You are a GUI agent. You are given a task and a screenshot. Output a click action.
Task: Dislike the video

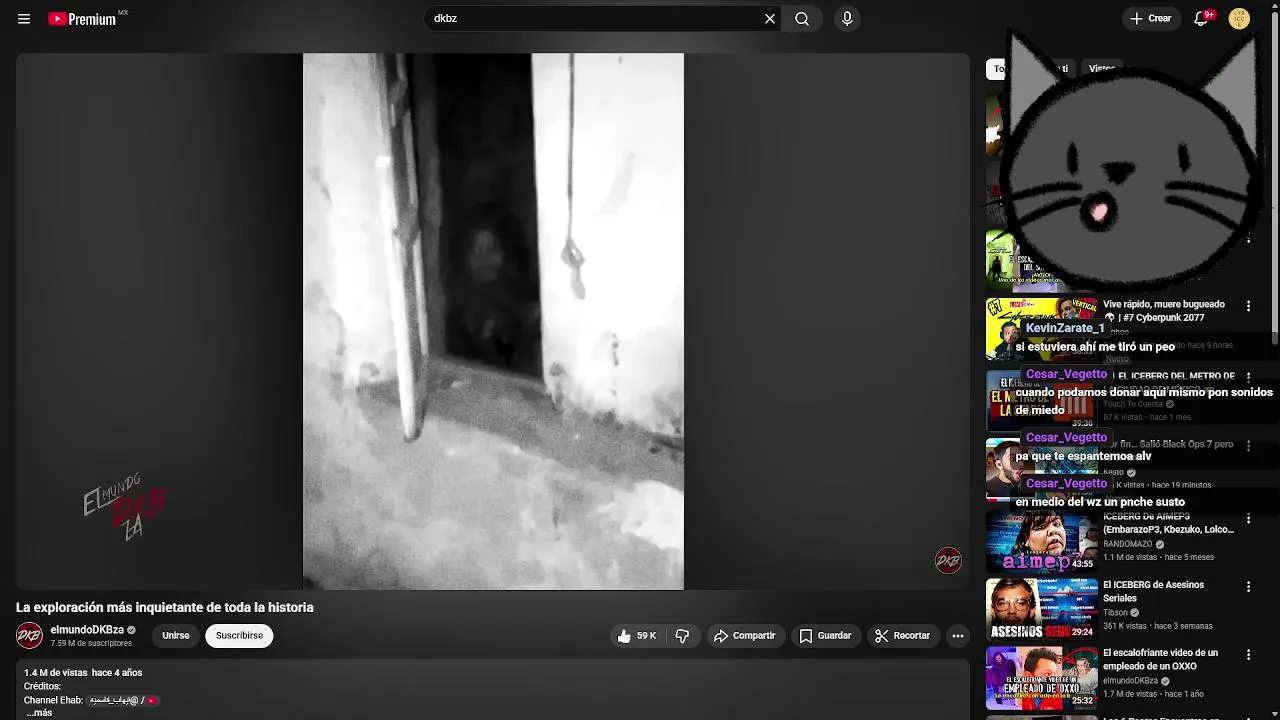(682, 636)
